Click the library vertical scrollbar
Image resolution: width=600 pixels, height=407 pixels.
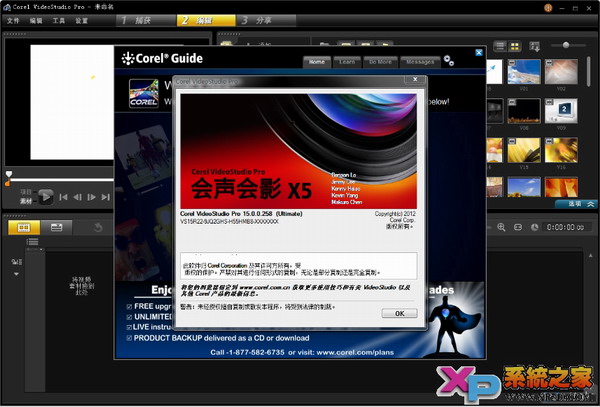point(589,71)
